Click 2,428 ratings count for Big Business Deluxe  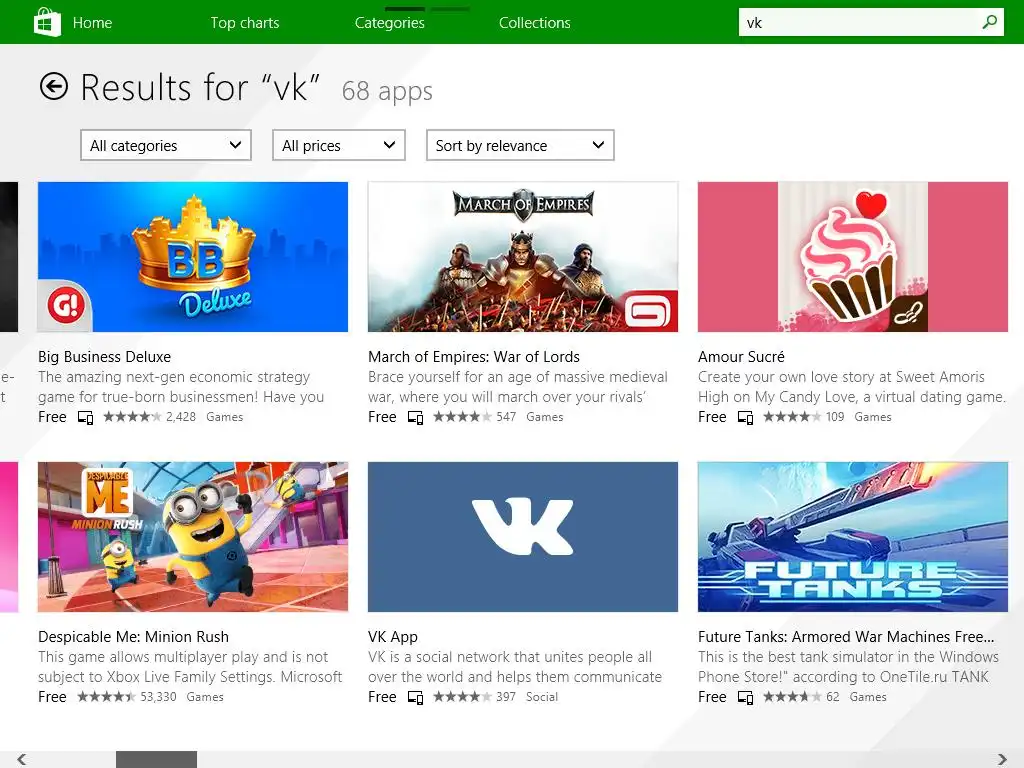181,417
